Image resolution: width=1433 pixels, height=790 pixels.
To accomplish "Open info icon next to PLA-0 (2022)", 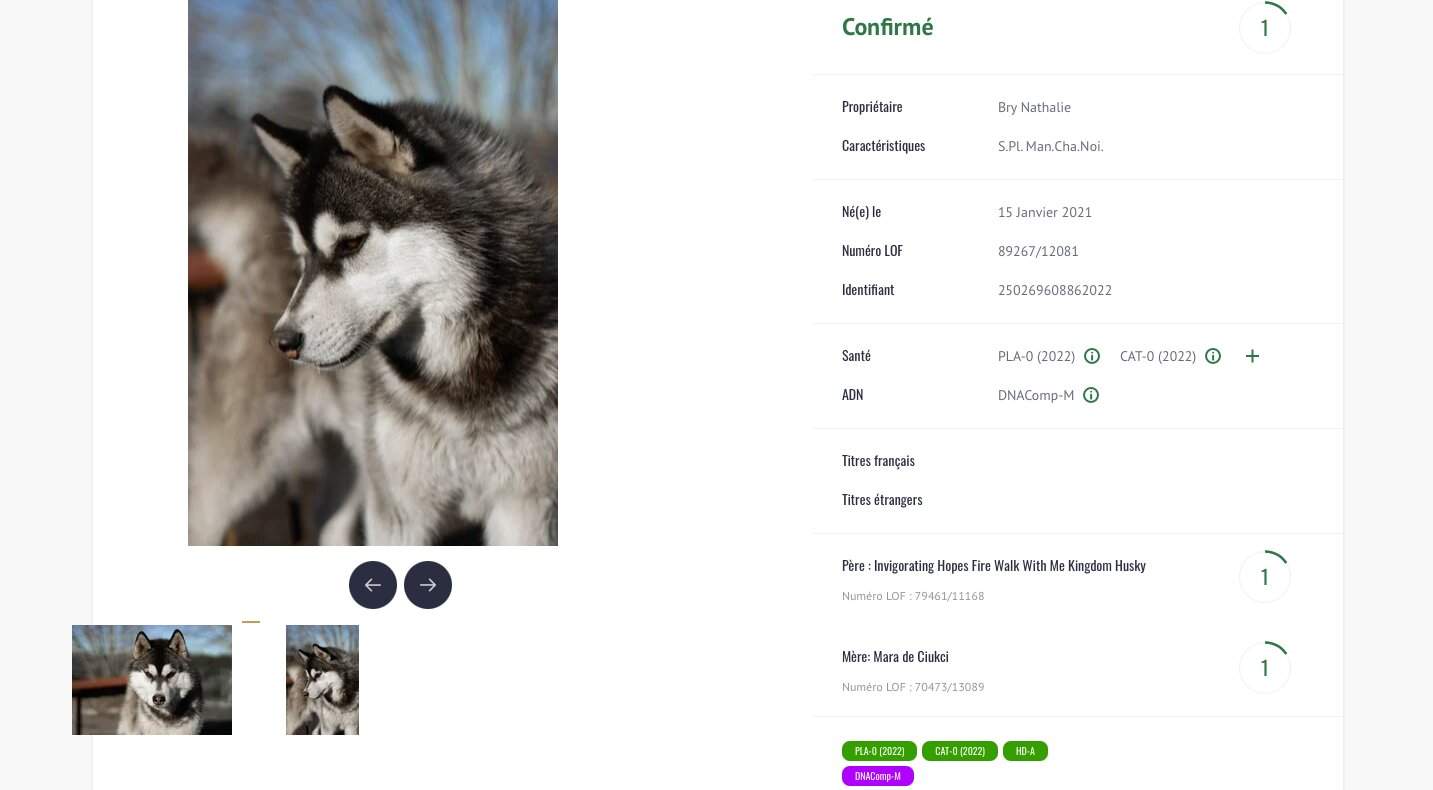I will pyautogui.click(x=1092, y=356).
